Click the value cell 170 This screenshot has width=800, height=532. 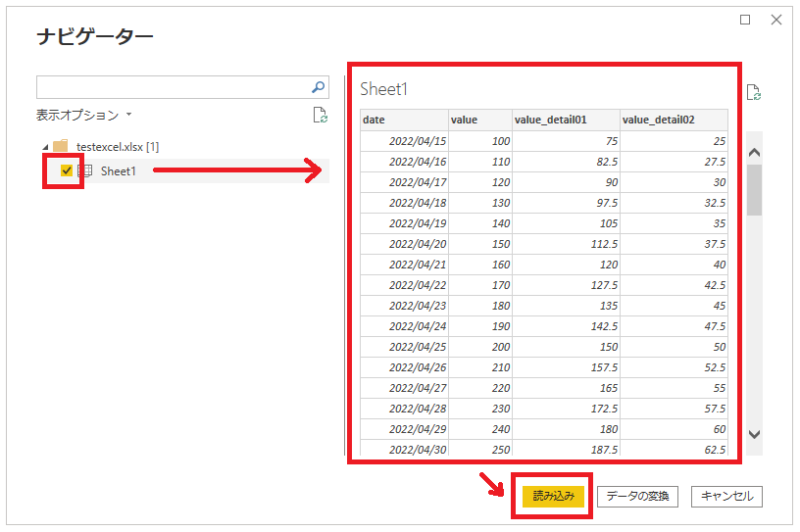pyautogui.click(x=480, y=285)
